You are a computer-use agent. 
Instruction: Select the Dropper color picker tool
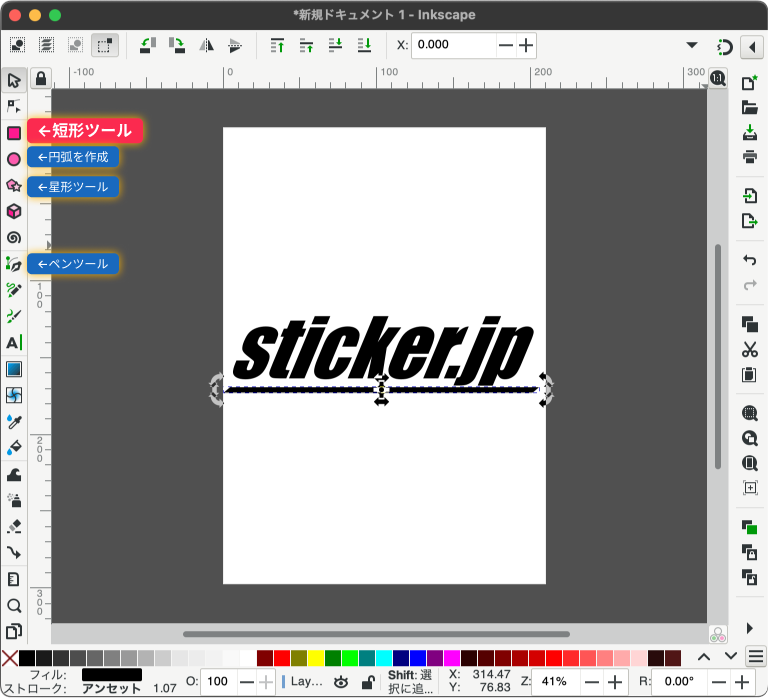point(14,422)
